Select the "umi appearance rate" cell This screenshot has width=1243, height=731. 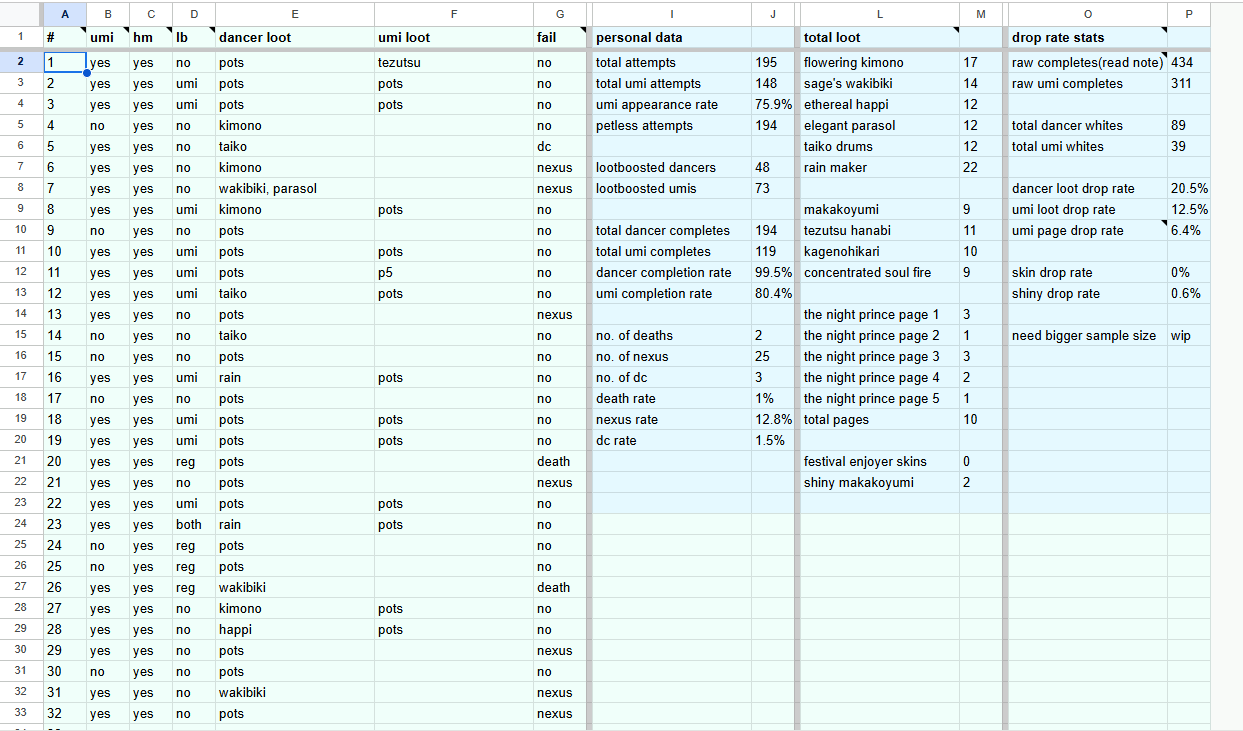pos(671,105)
